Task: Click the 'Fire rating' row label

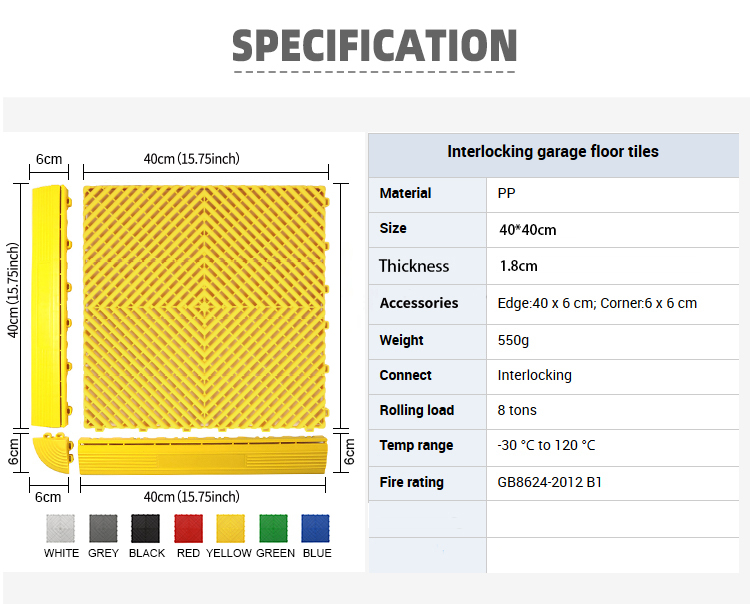Action: 411,483
